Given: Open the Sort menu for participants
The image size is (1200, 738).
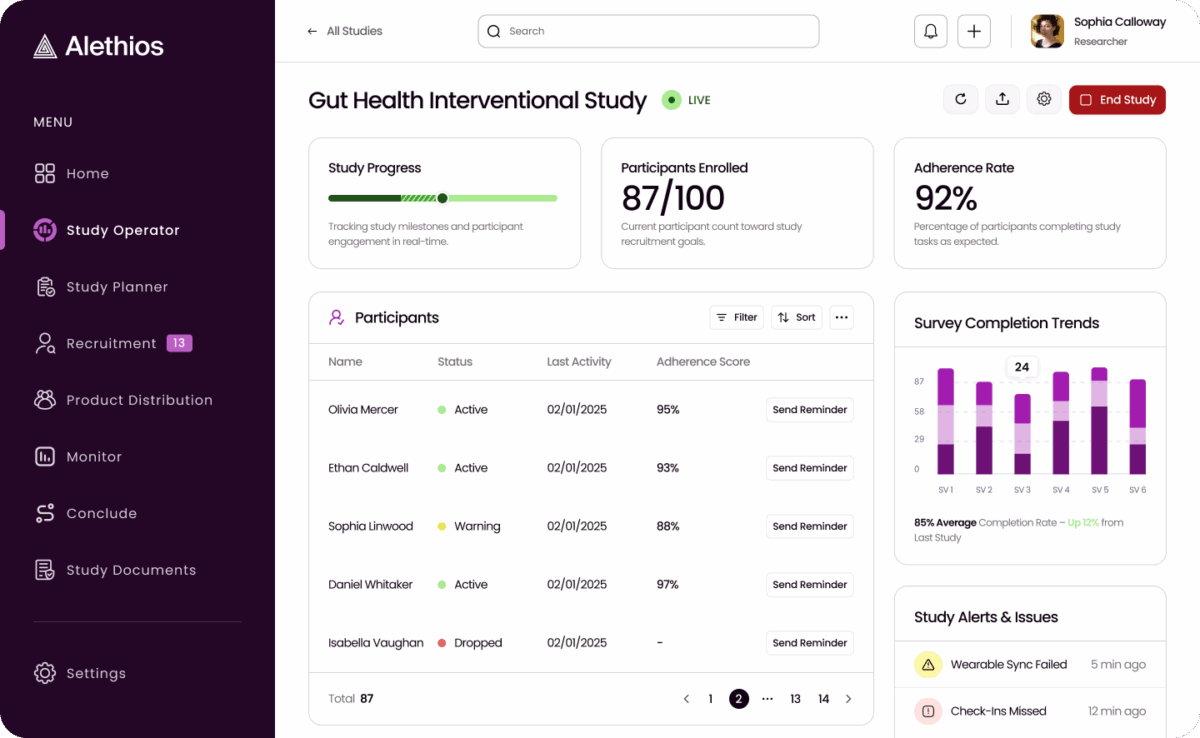Looking at the screenshot, I should pos(797,317).
